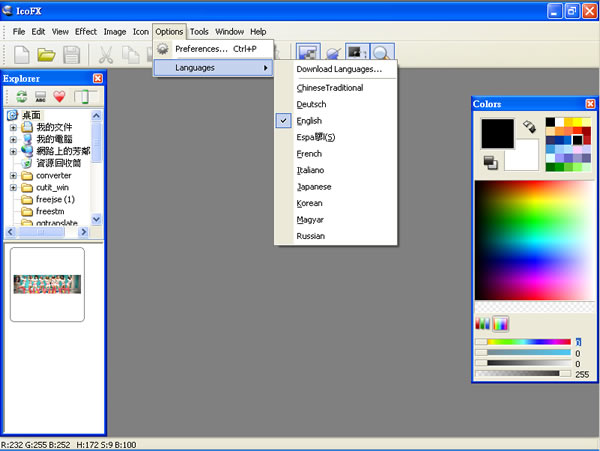Expand the 我的電腦 tree node
600x451 pixels.
[x=13, y=139]
